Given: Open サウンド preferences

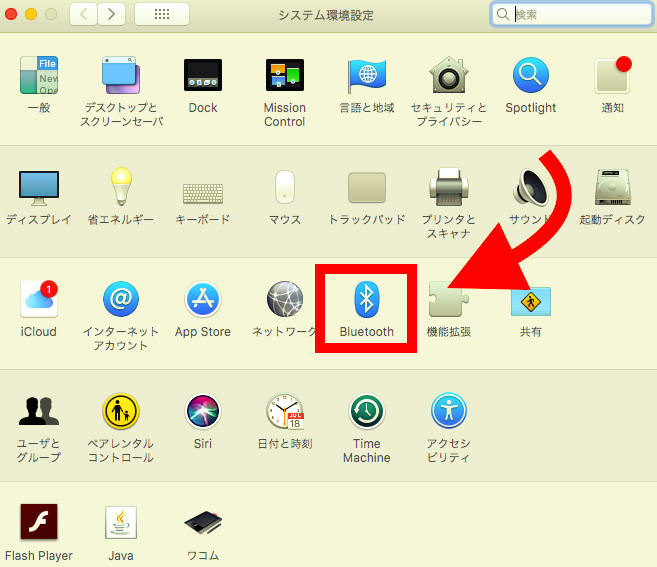Looking at the screenshot, I should tap(531, 187).
